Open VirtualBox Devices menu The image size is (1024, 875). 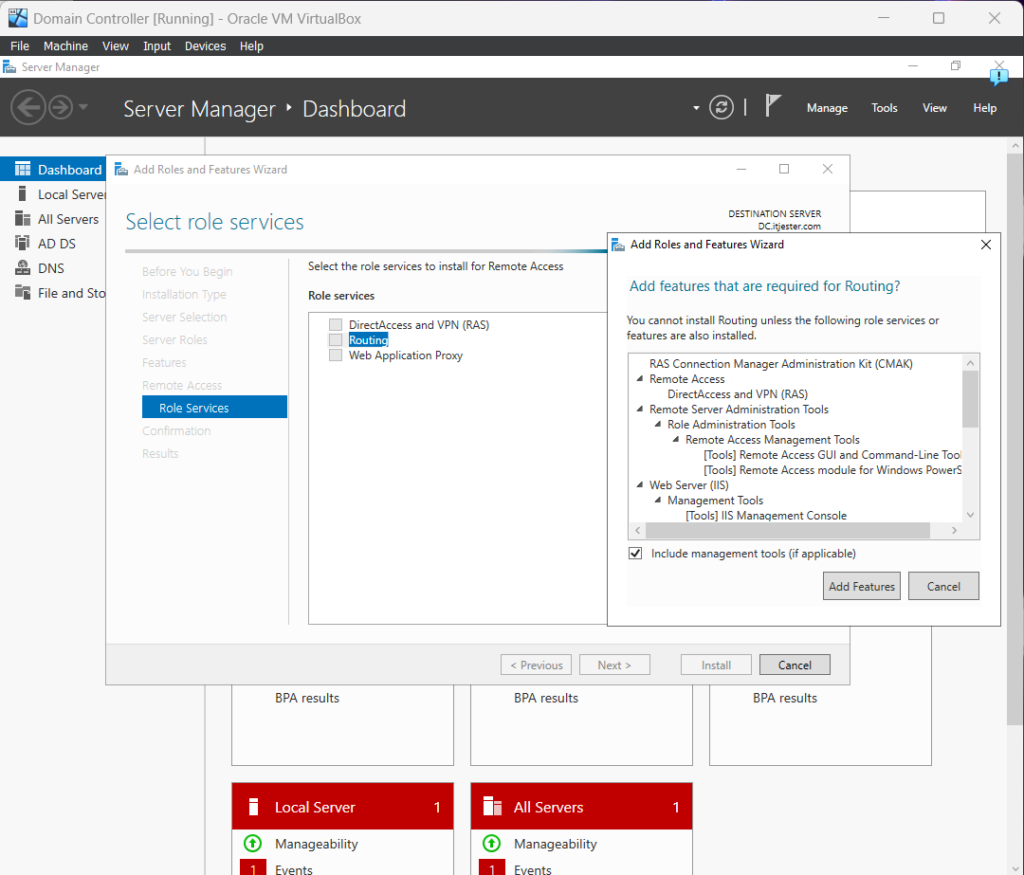click(x=205, y=46)
